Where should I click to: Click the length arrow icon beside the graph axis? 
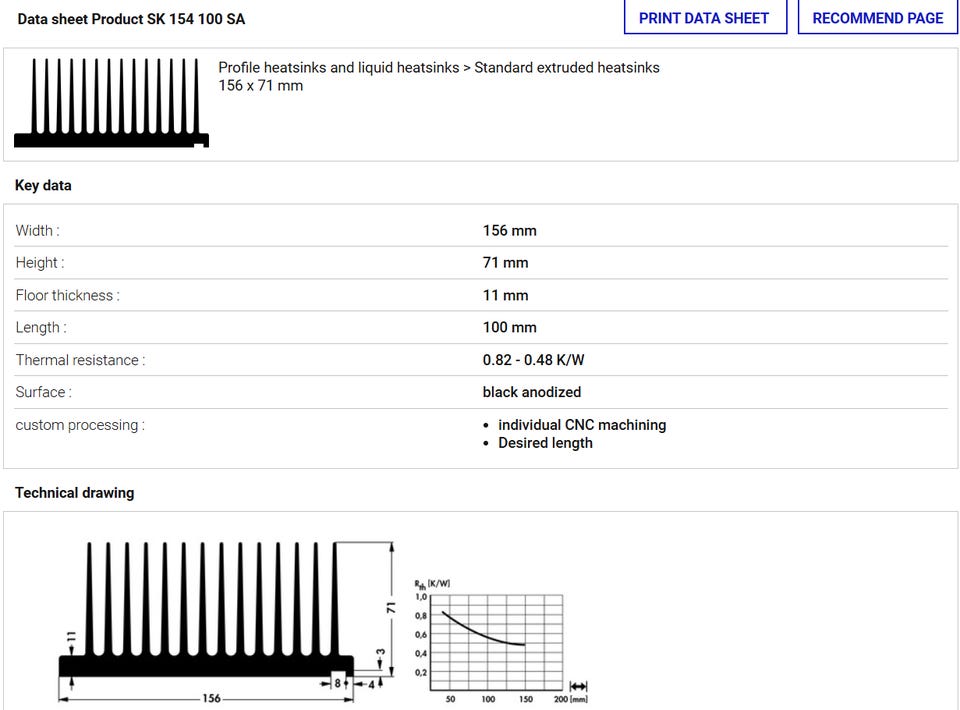pos(578,686)
